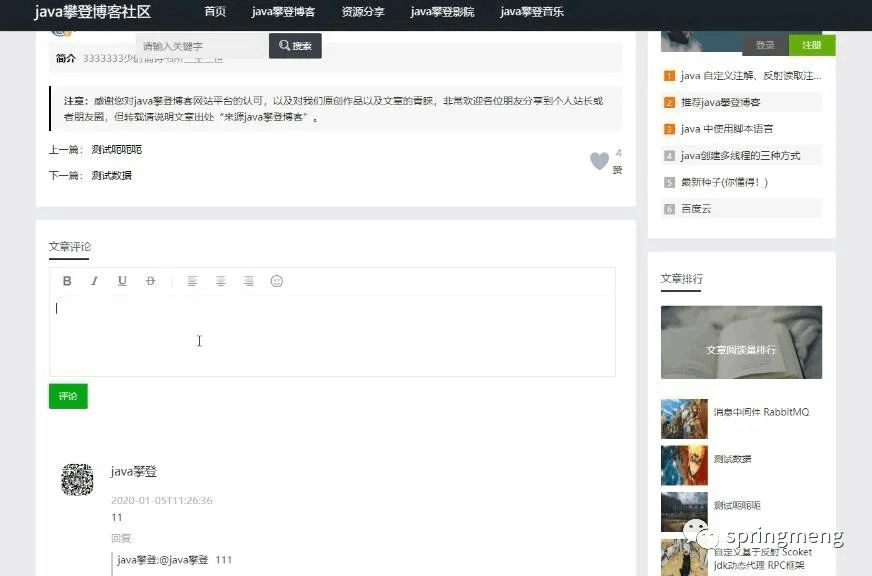Click the java攀登 commenter avatar
Screen dimensions: 872x576
pyautogui.click(x=77, y=479)
